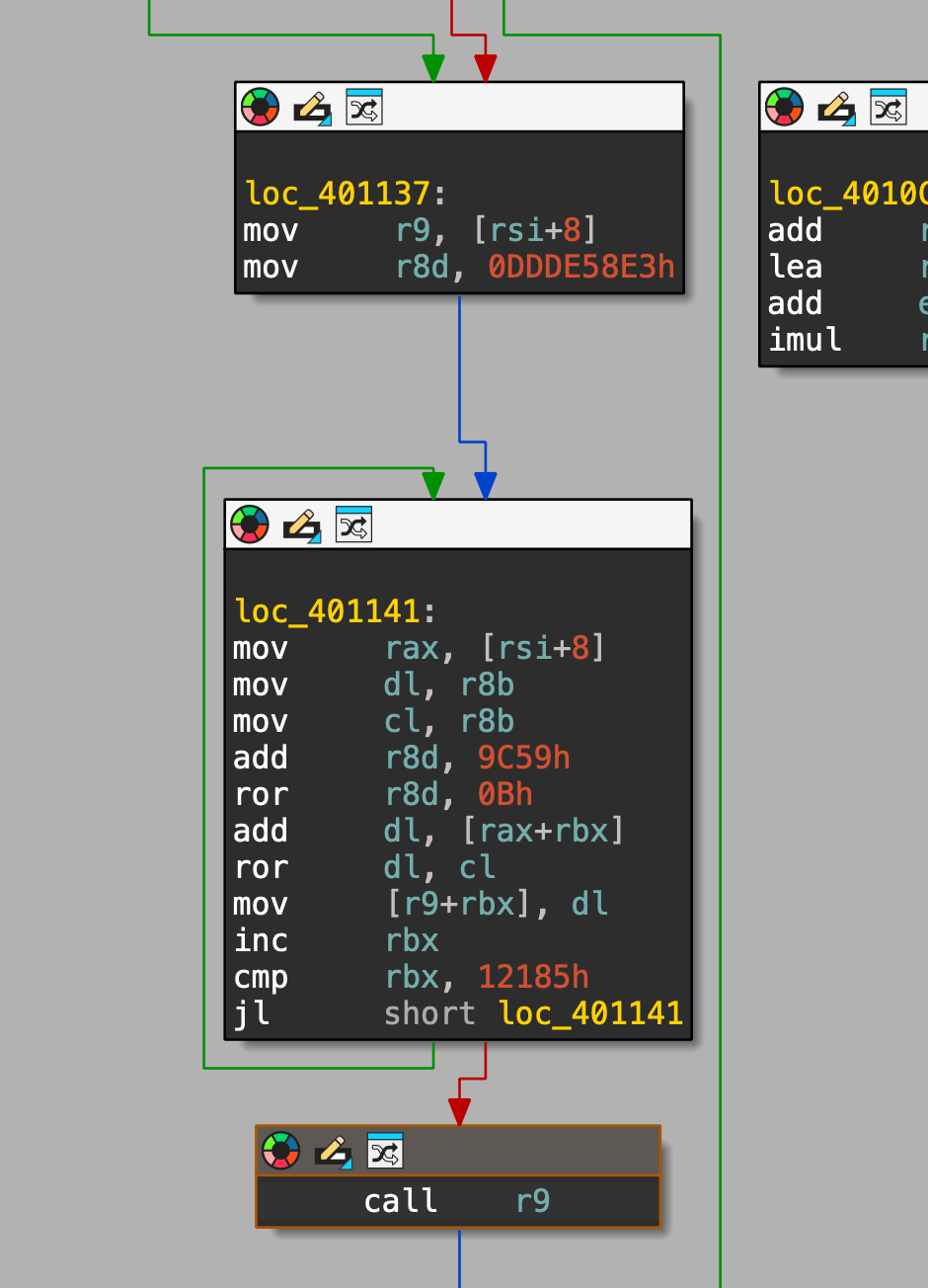Select the mov r9, [rsi+8] line
Screen dimensions: 928x1288
(421, 230)
